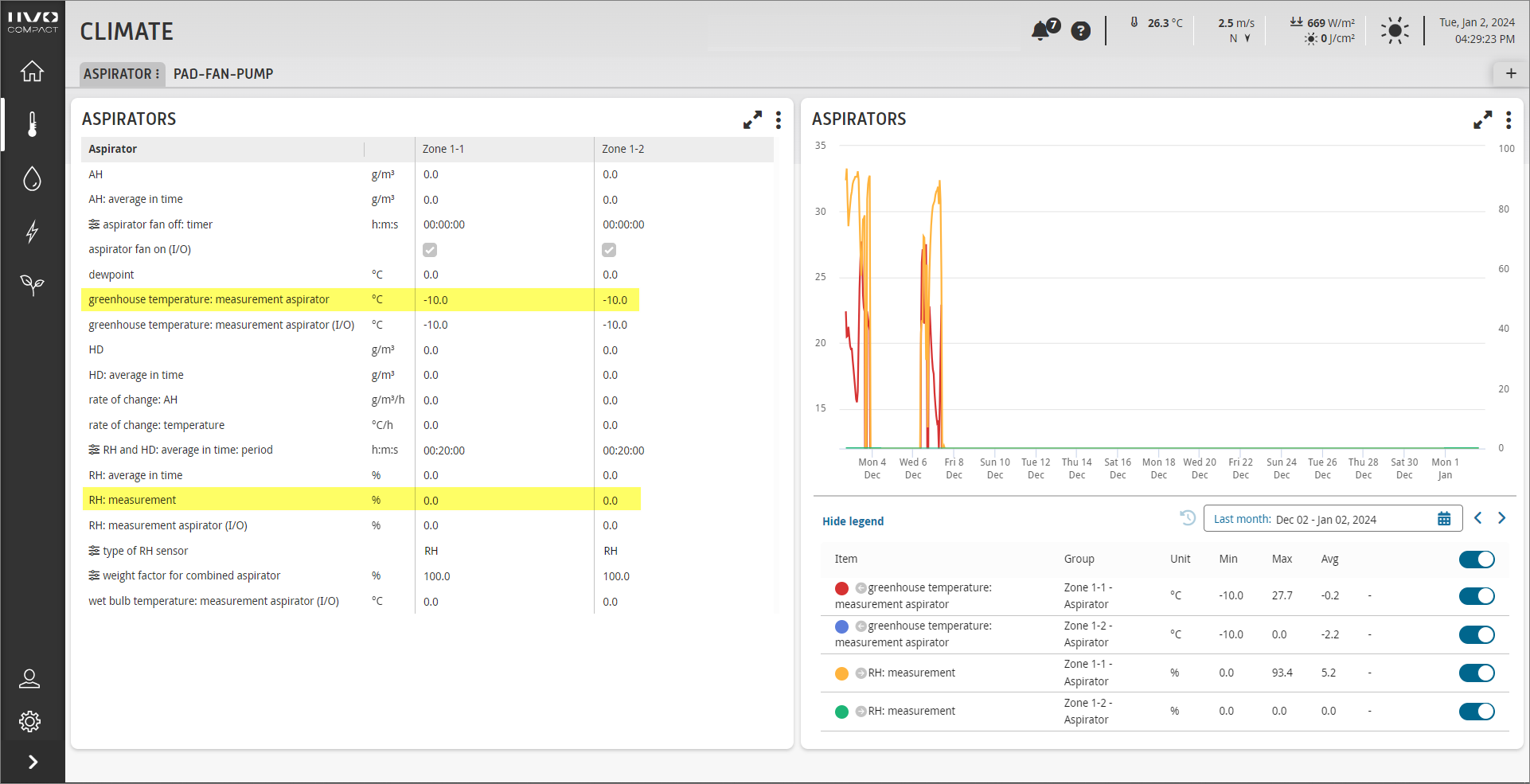The height and width of the screenshot is (784, 1530).
Task: Disable Zone 1-2 greenhouse temperature series toggle
Action: point(1476,635)
